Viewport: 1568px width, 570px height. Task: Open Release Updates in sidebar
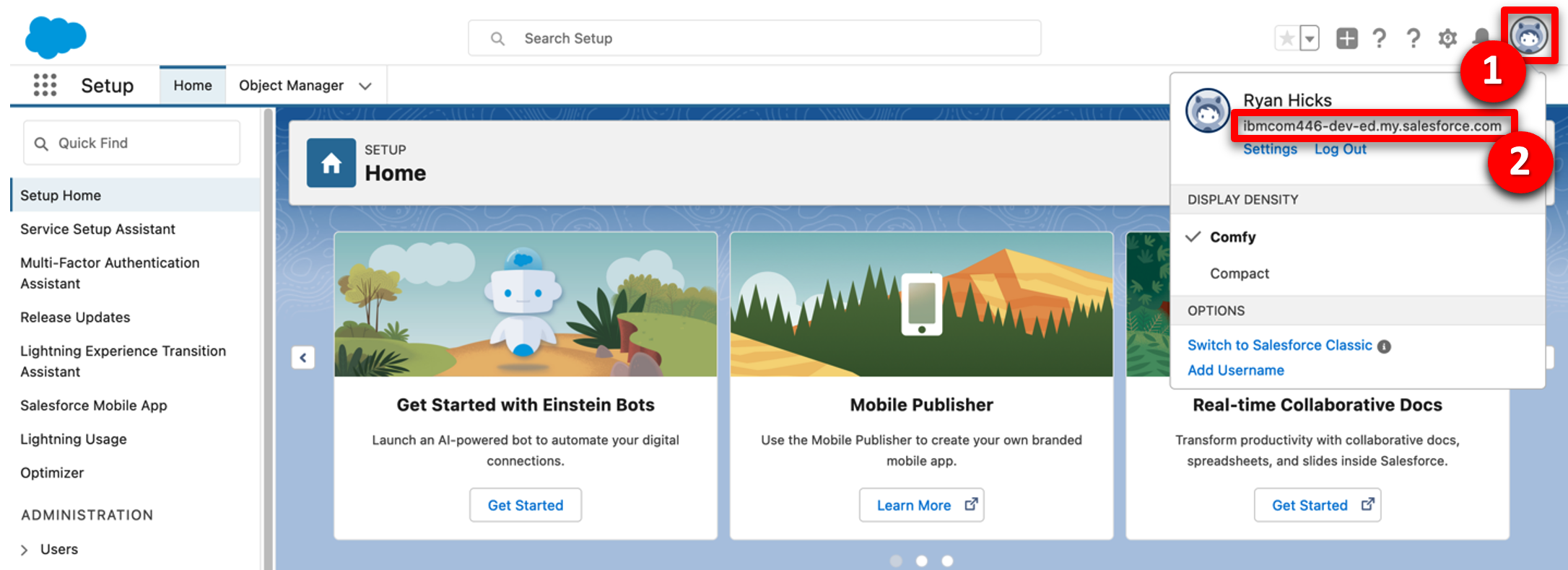(75, 317)
